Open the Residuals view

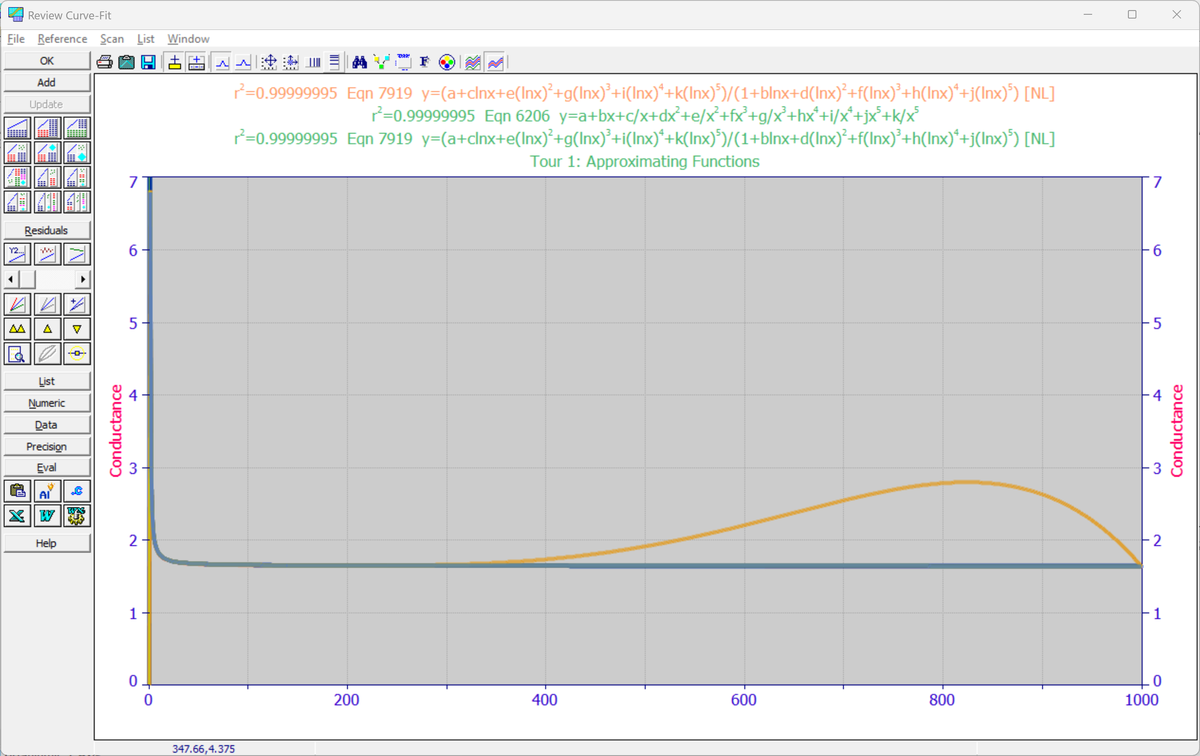coord(47,231)
